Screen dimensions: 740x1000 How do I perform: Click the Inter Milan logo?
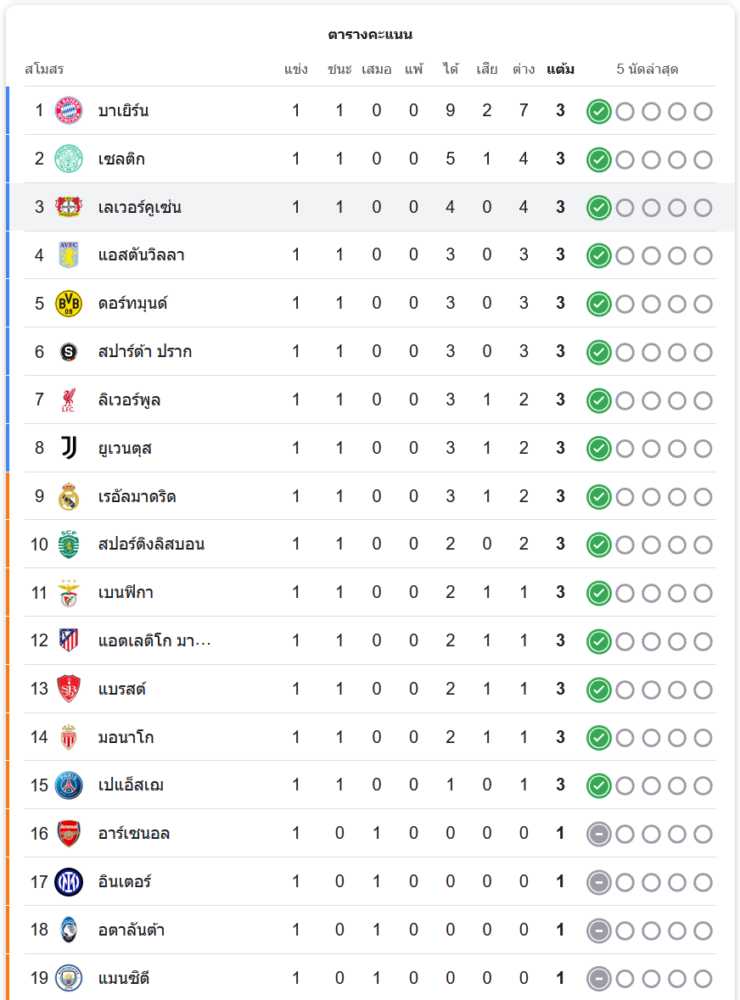tap(68, 881)
